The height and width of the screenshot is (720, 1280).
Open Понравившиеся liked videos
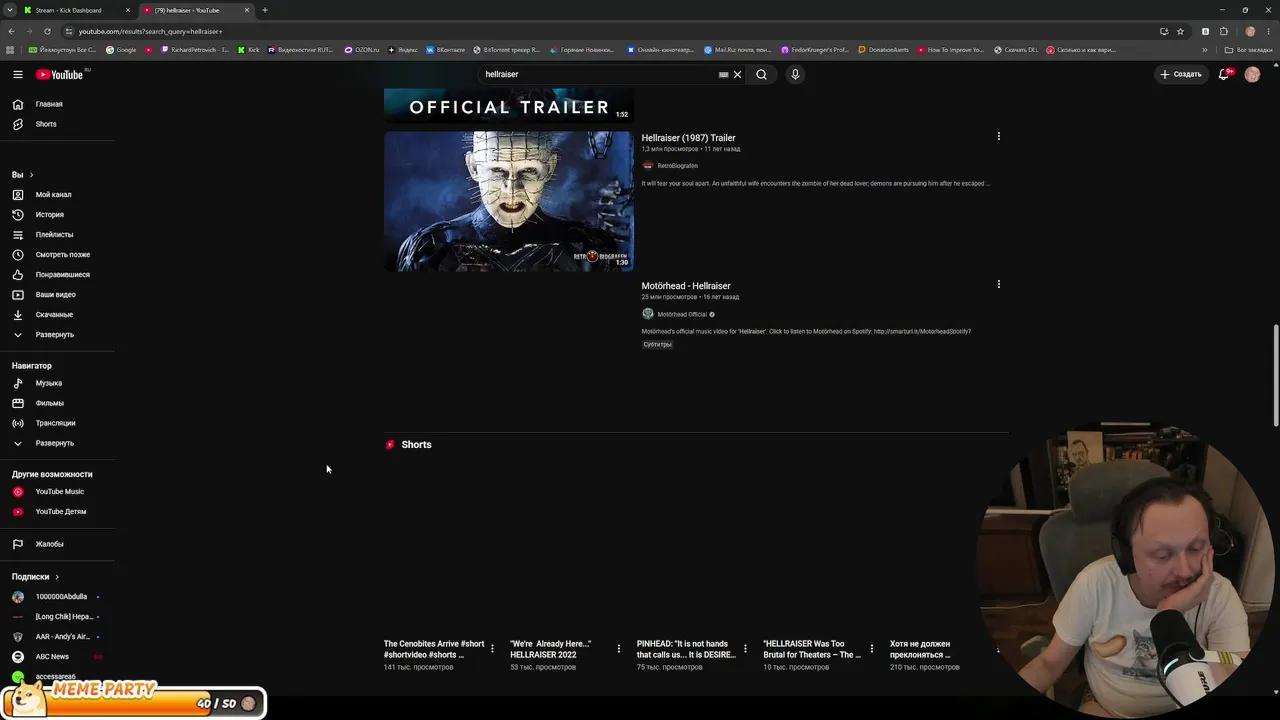(x=62, y=275)
